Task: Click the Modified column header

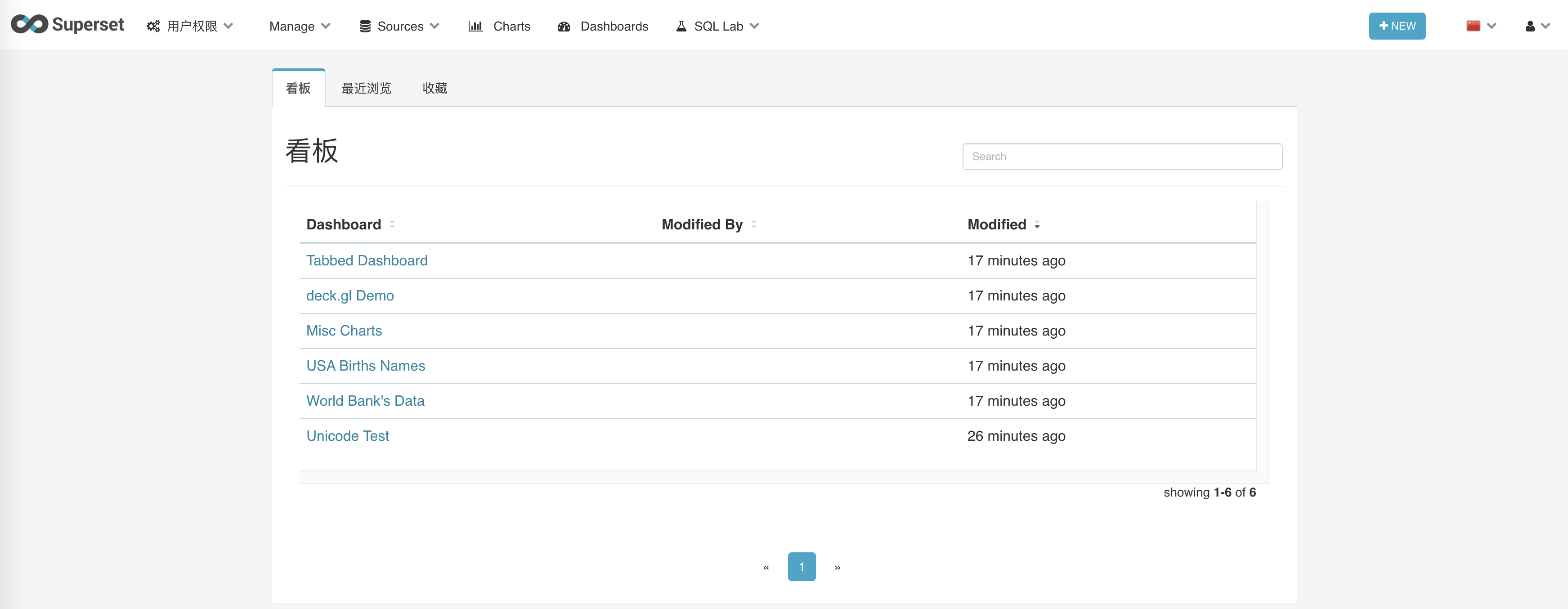Action: 997,224
